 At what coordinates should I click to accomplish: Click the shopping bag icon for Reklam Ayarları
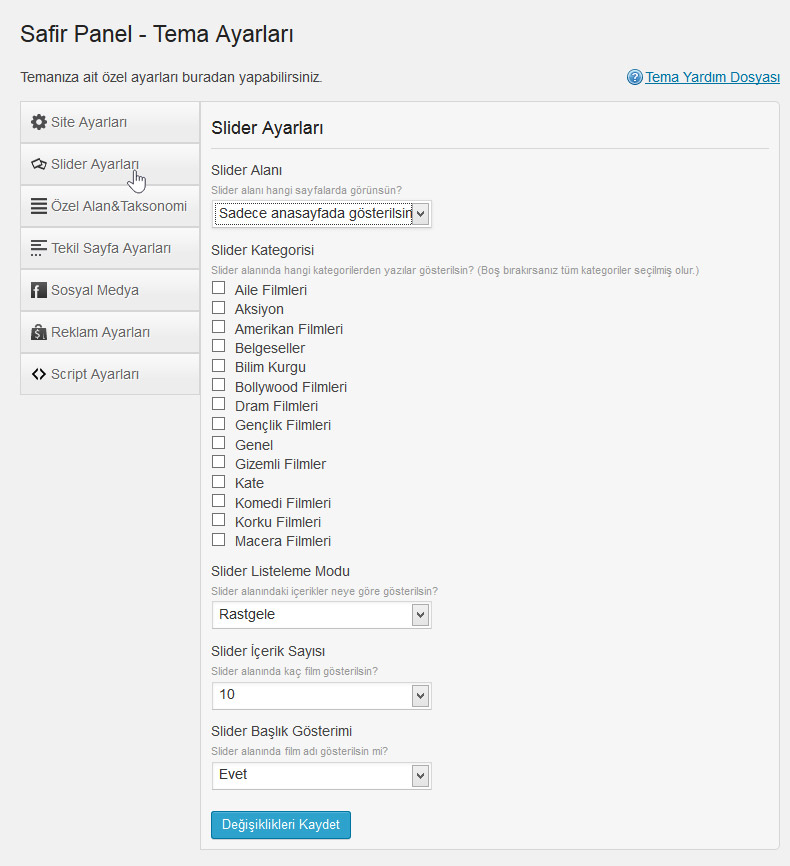click(x=39, y=332)
